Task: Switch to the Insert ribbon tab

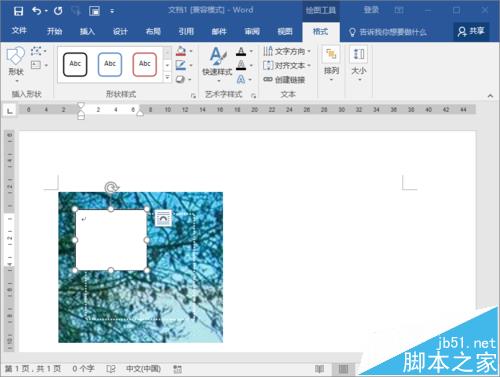Action: [x=87, y=32]
